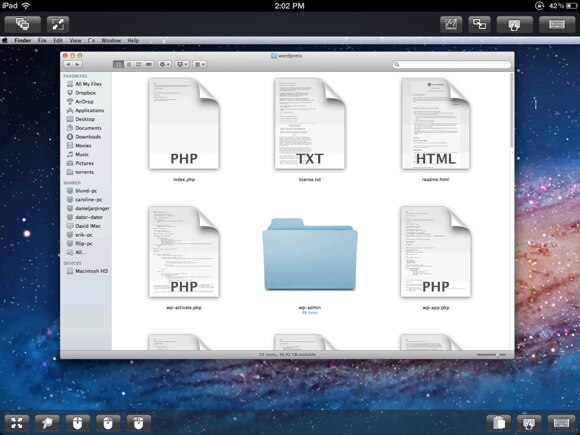Open the remote sessions list icon

[23, 24]
